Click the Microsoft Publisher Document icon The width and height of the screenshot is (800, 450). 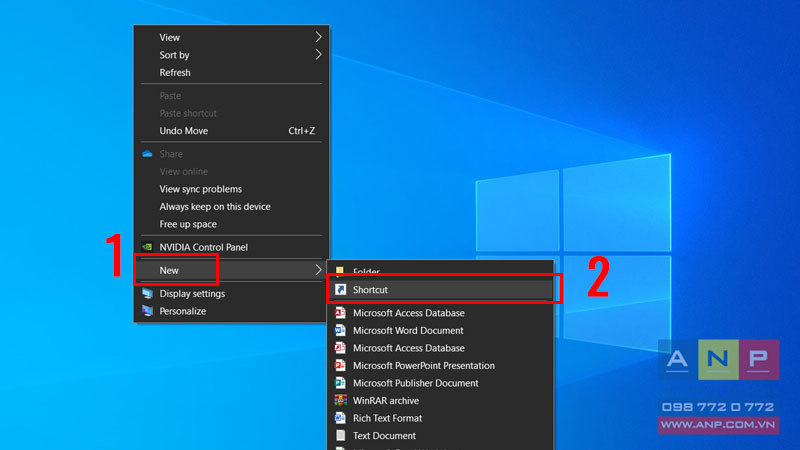coord(340,383)
